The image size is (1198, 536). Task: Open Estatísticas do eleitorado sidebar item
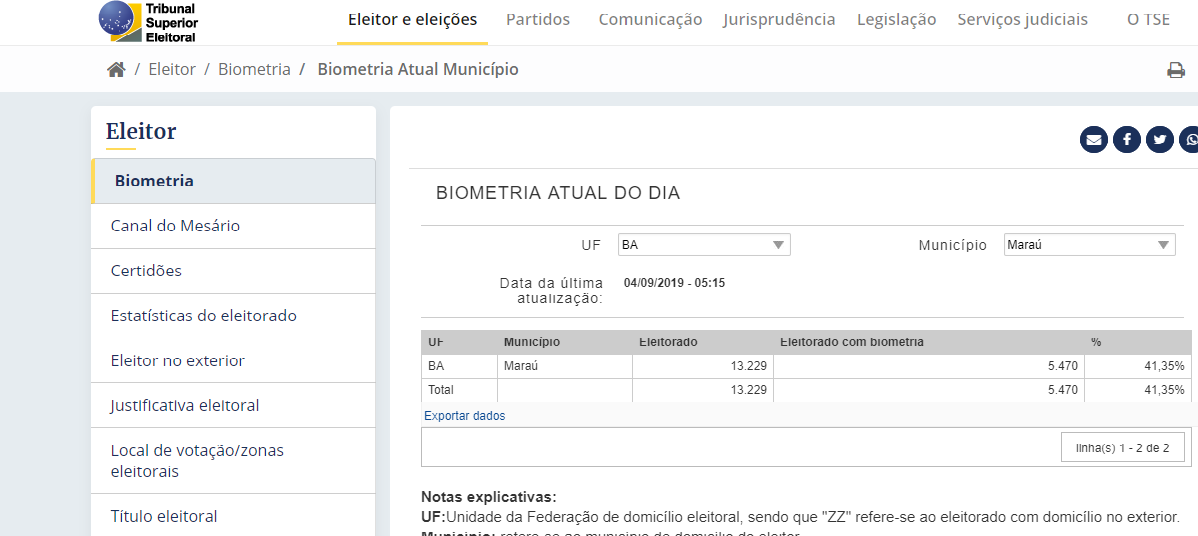pos(203,316)
